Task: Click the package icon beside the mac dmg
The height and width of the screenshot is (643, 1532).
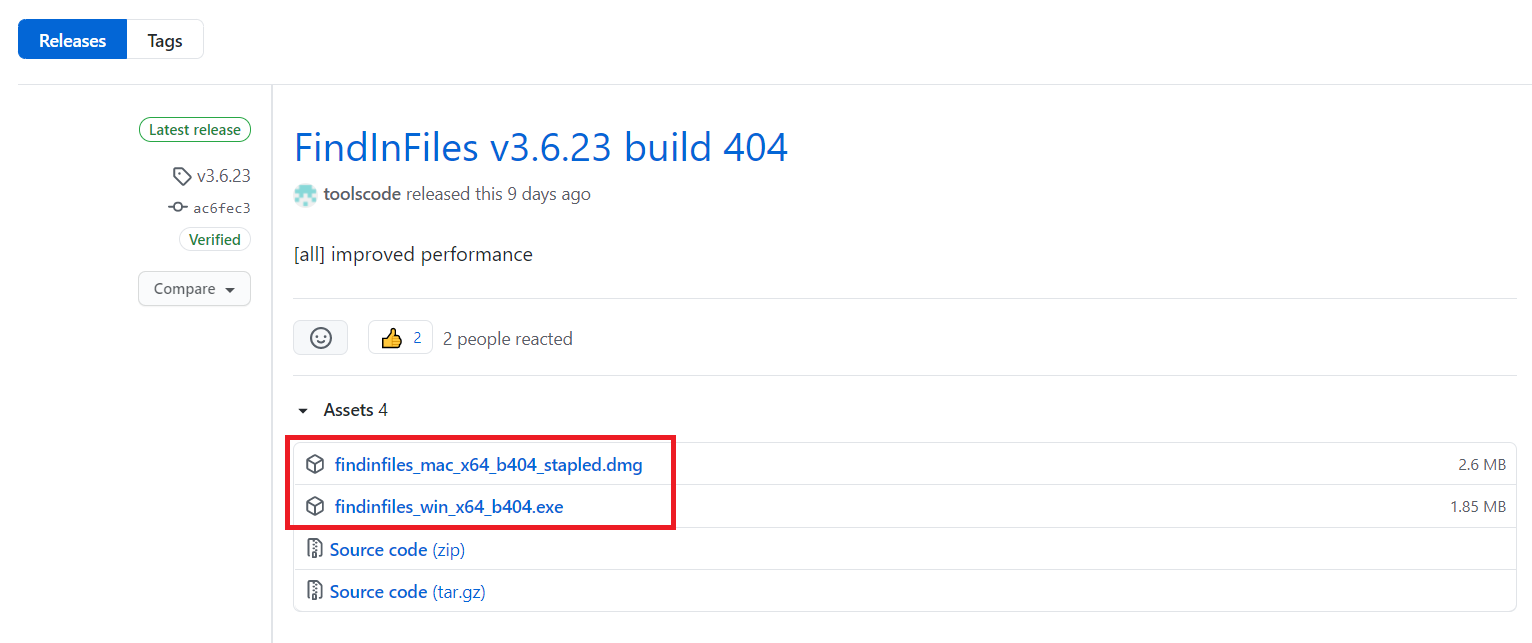Action: [315, 464]
